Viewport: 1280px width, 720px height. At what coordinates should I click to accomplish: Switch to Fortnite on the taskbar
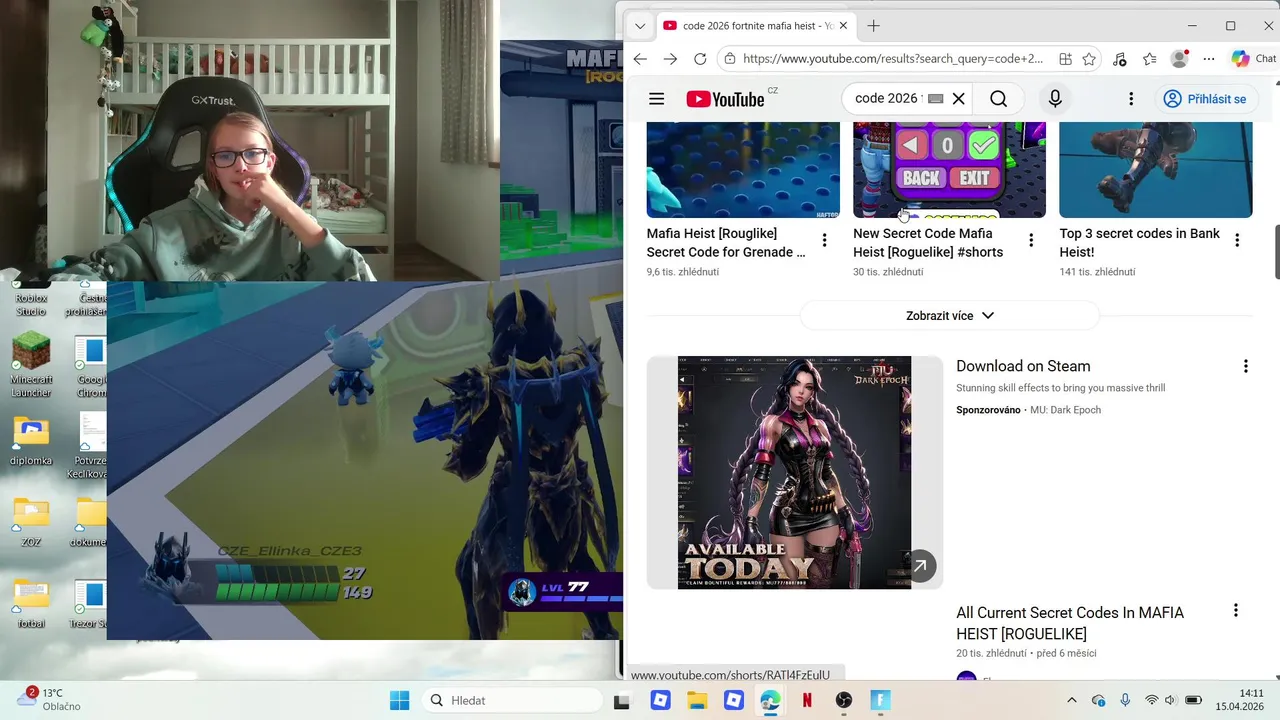click(x=880, y=700)
